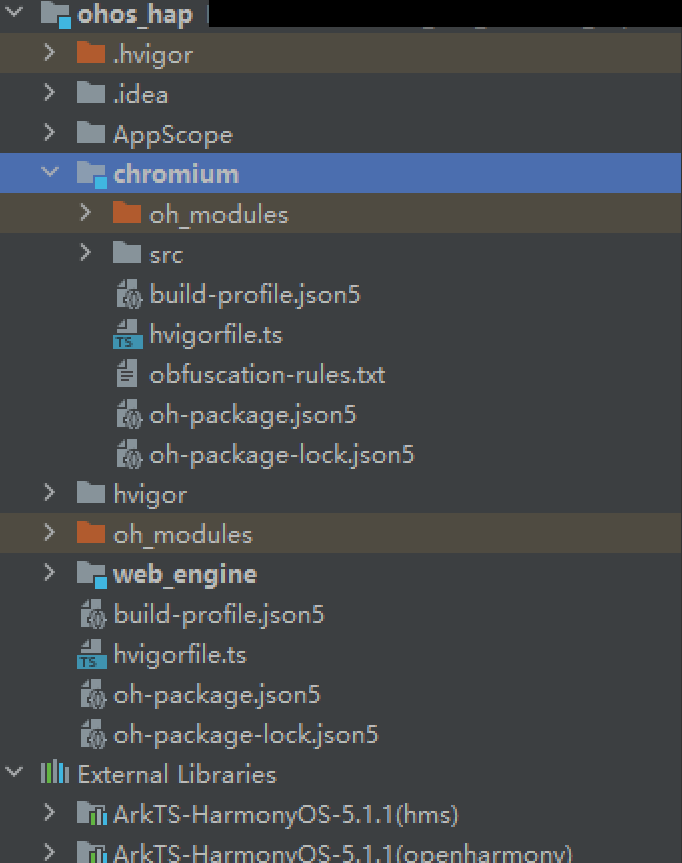Screen dimensions: 682x863
Task: Expand the web_engine module
Action: (x=49, y=574)
